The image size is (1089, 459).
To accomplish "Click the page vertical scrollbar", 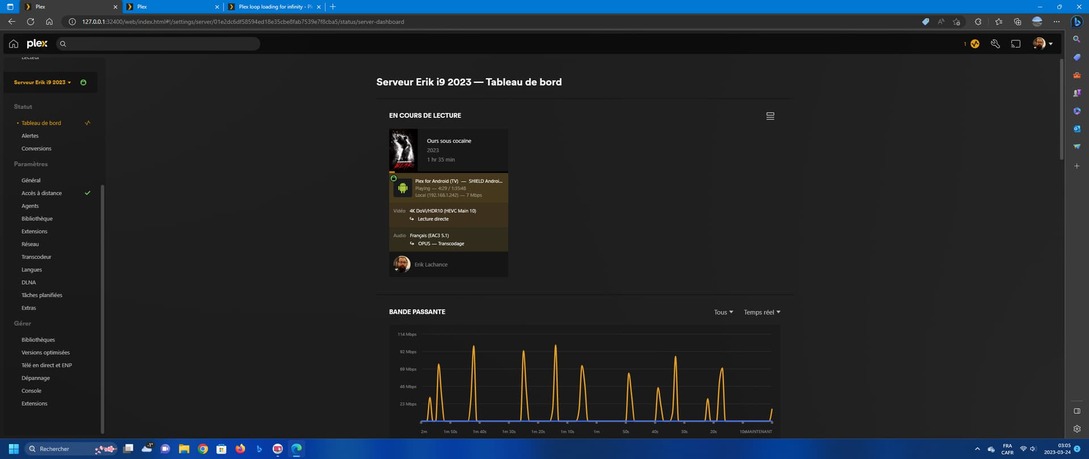I will point(1061,108).
